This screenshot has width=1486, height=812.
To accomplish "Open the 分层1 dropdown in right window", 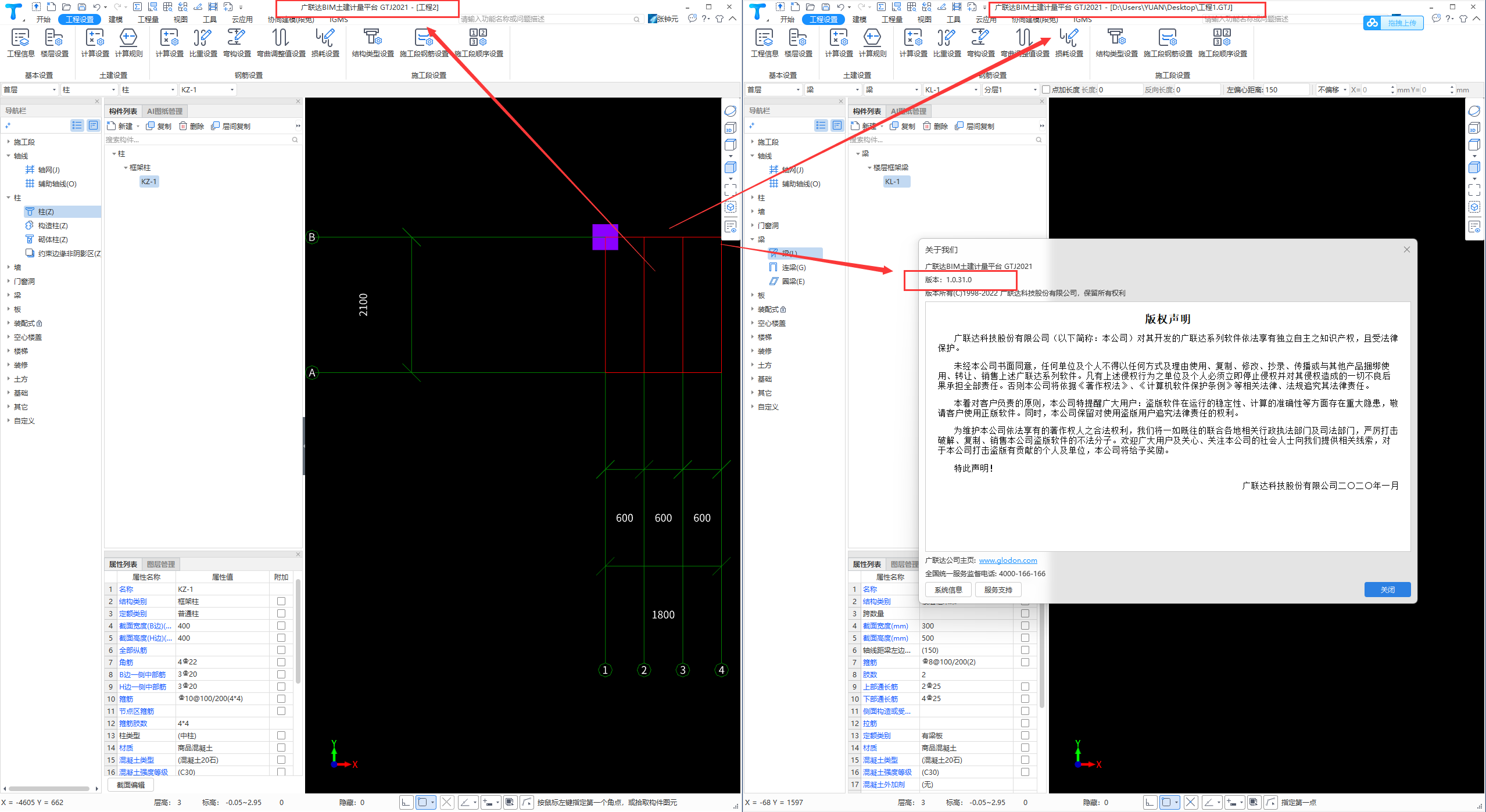I will click(x=1011, y=89).
